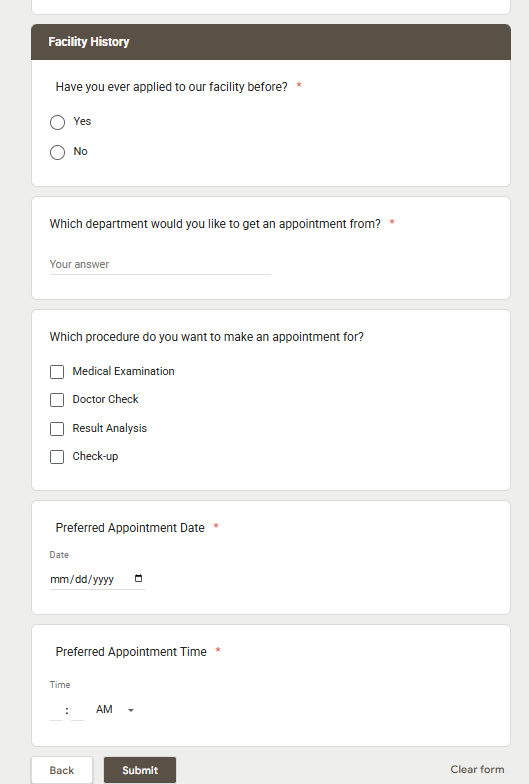Click the procedure question title text
529x784 pixels.
click(x=206, y=336)
